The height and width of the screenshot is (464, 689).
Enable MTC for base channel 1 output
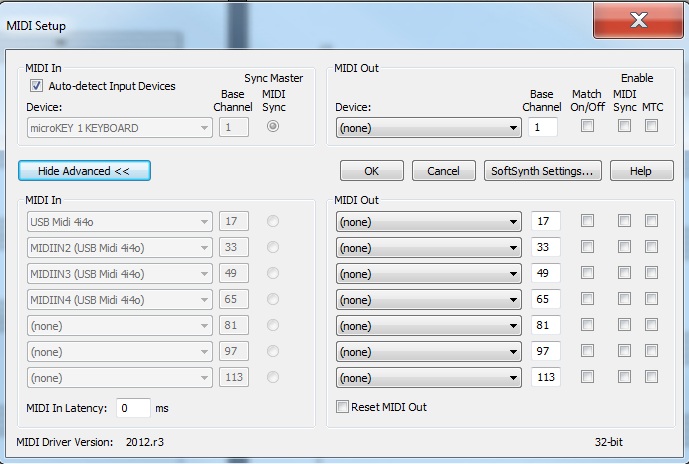coord(651,126)
